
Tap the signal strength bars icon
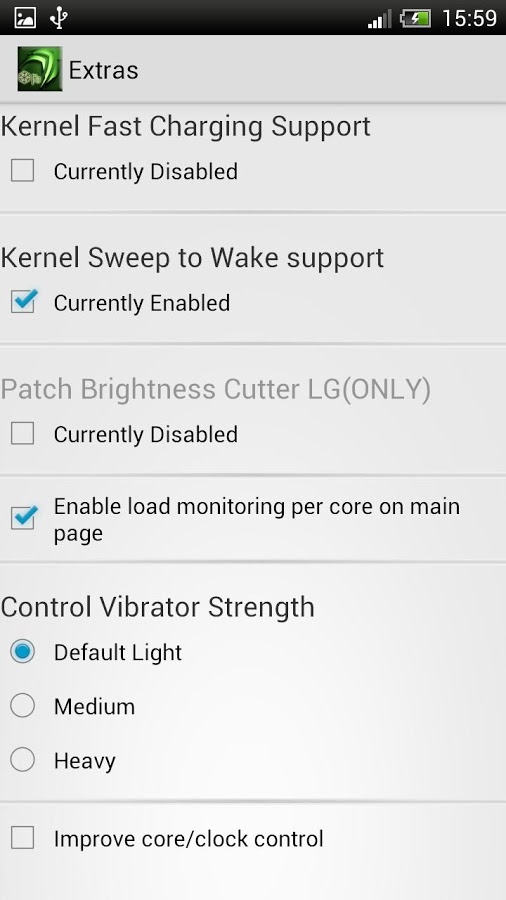click(x=379, y=18)
